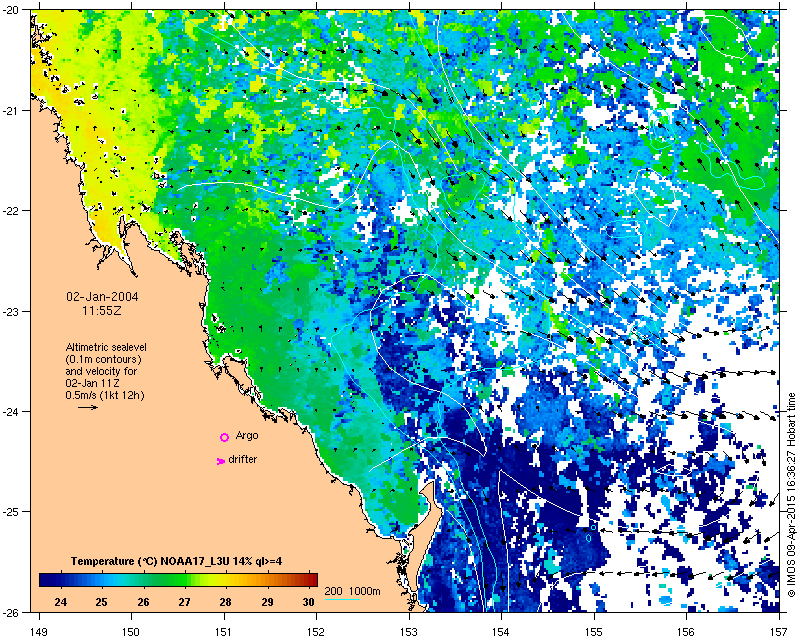Click the magenta drifter legend marker
This screenshot has height=640, width=800.
point(221,461)
